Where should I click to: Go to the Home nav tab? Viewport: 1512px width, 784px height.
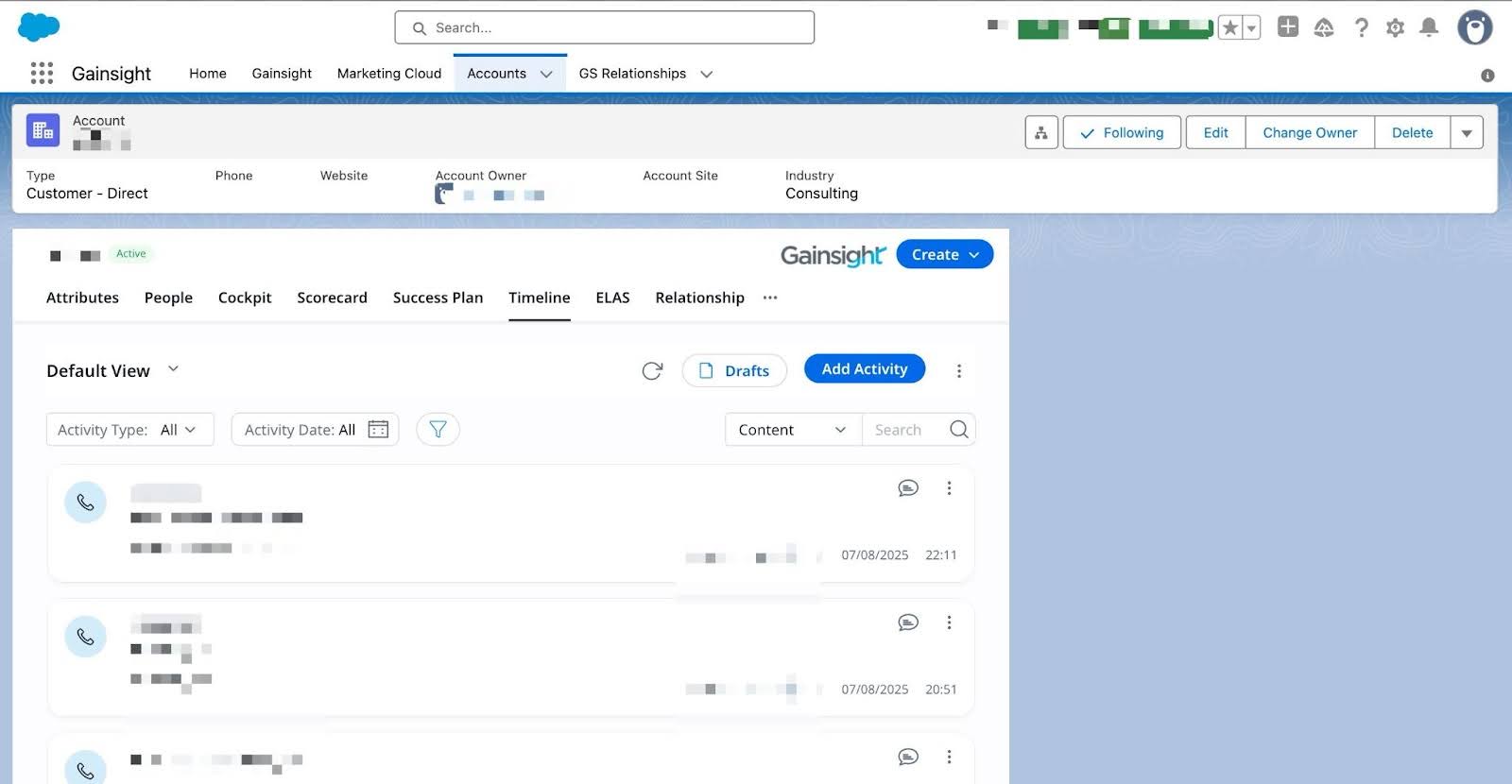coord(208,74)
